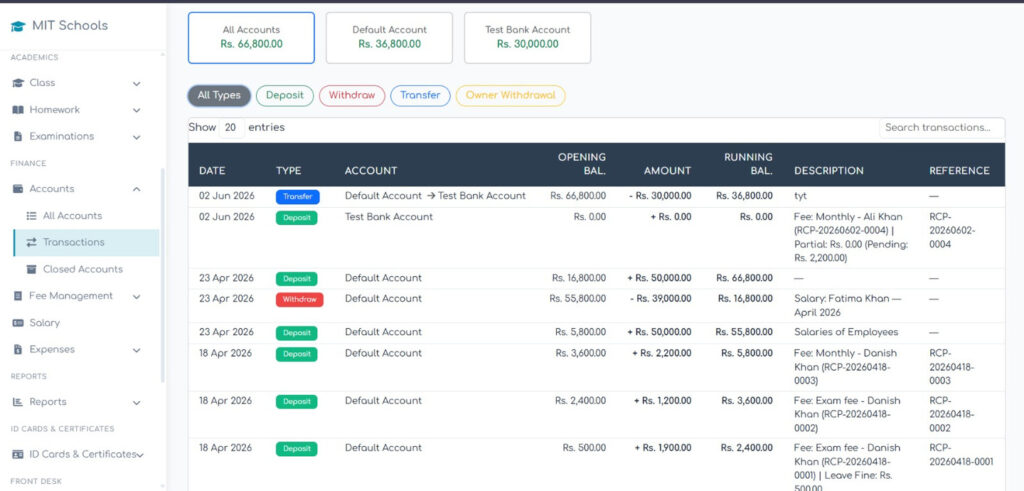The height and width of the screenshot is (491, 1024).
Task: Click reference 'RCP-20260418-0001'
Action: point(961,455)
